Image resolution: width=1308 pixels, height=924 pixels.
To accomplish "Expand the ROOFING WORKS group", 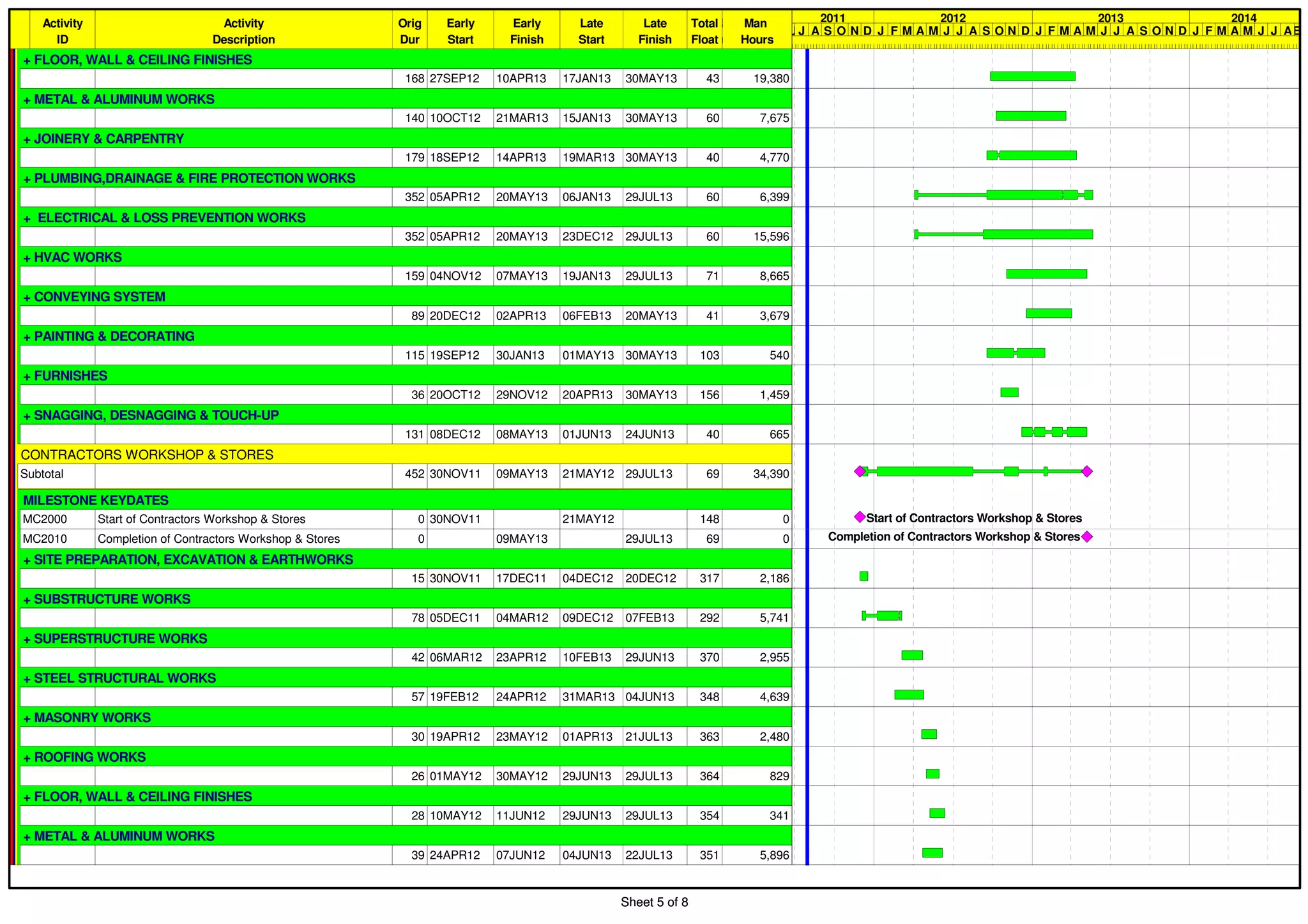I will click(x=27, y=759).
